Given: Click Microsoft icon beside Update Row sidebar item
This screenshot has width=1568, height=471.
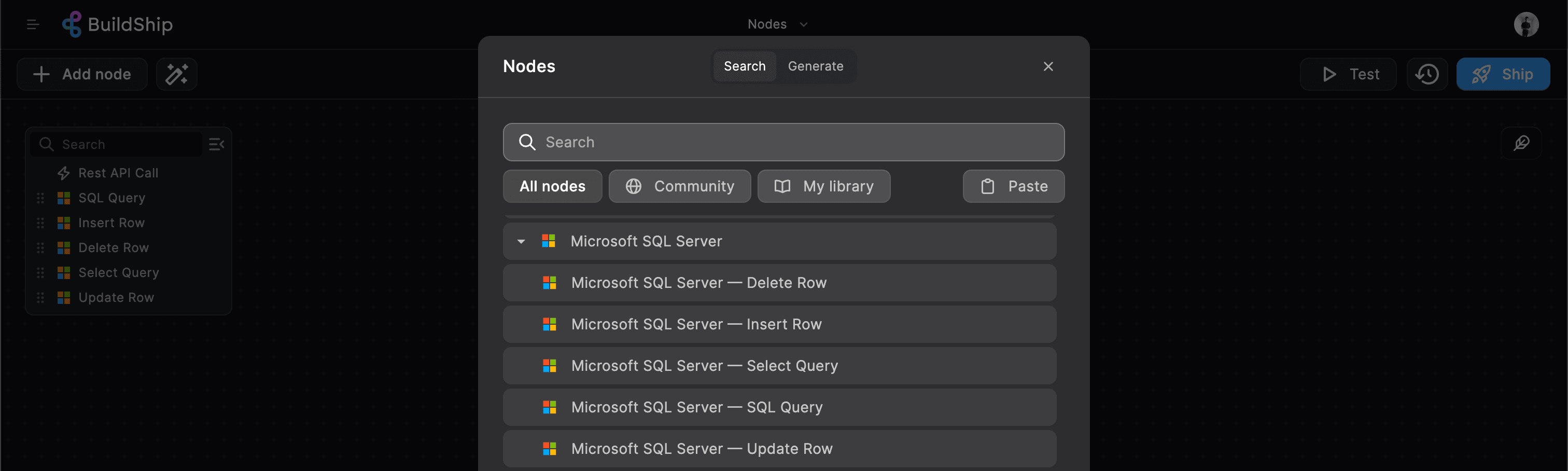Looking at the screenshot, I should click(x=63, y=298).
